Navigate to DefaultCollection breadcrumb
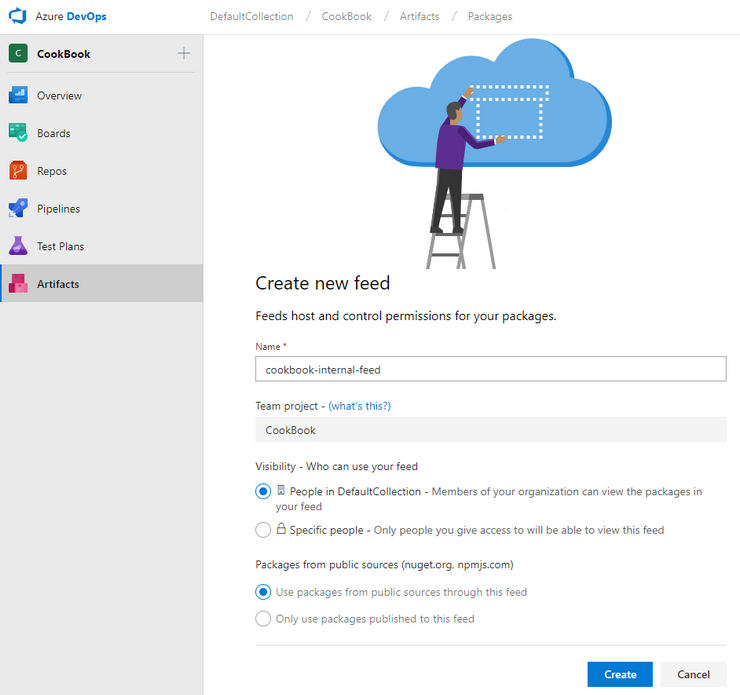Image resolution: width=740 pixels, height=695 pixels. (252, 17)
